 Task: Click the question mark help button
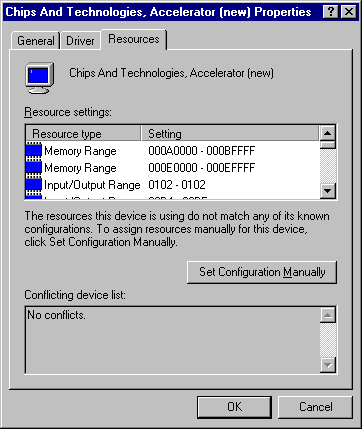point(331,12)
